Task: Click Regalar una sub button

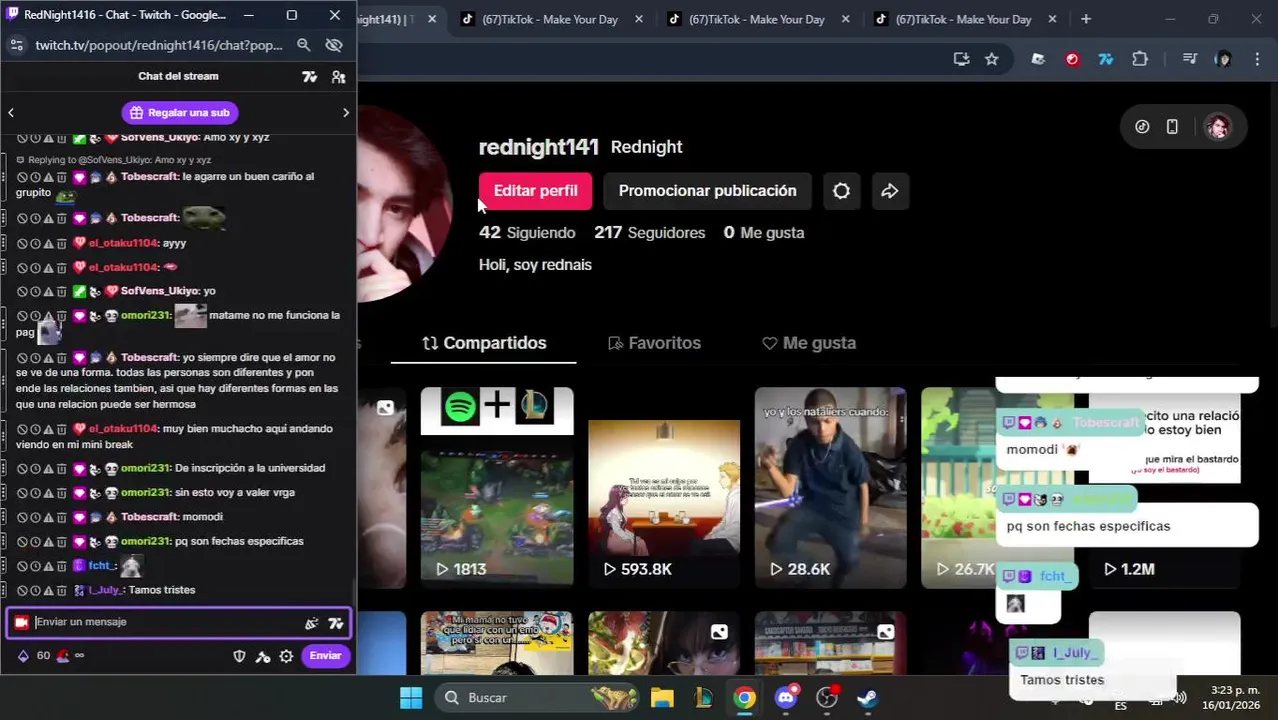Action: (180, 113)
